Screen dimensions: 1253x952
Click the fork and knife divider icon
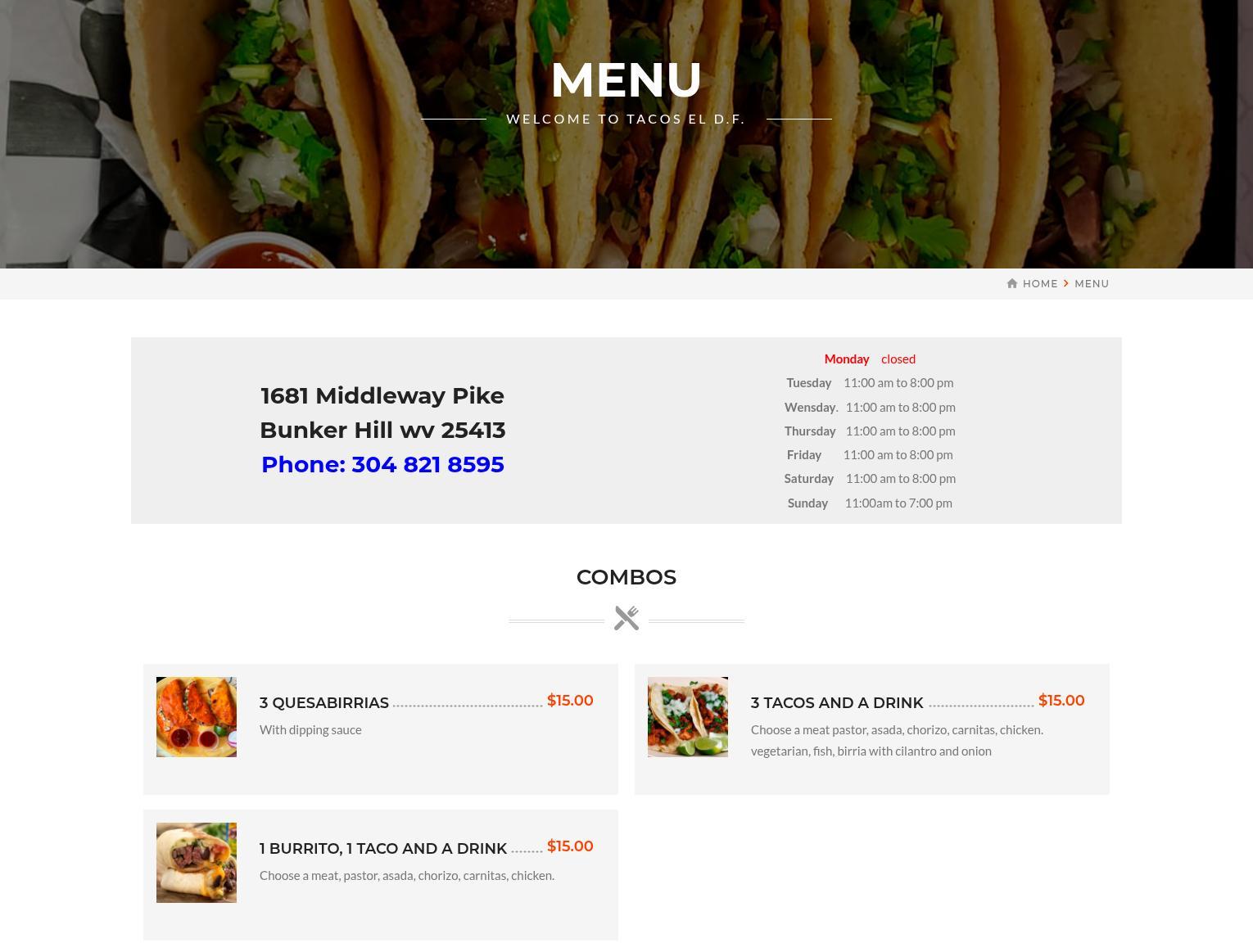point(626,618)
